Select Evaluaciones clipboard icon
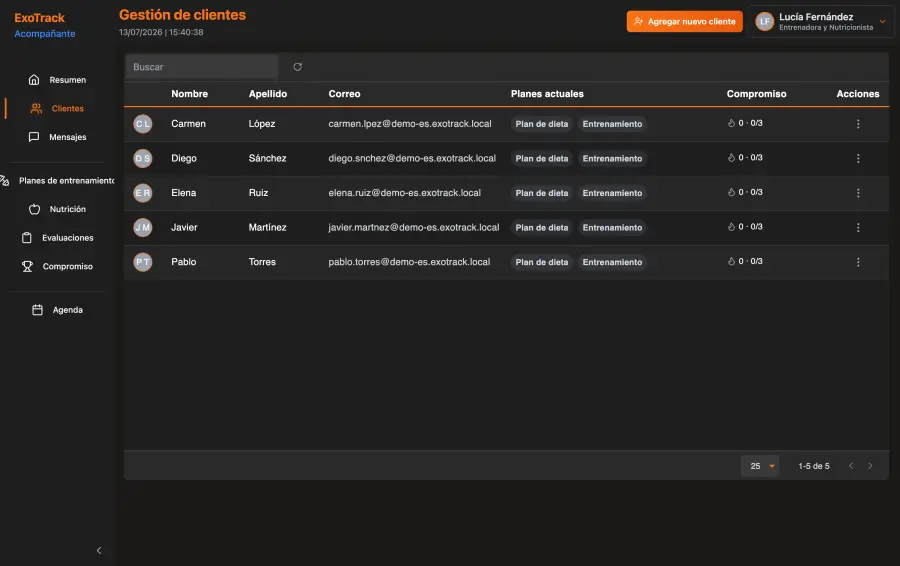Image resolution: width=900 pixels, height=566 pixels. [x=27, y=238]
